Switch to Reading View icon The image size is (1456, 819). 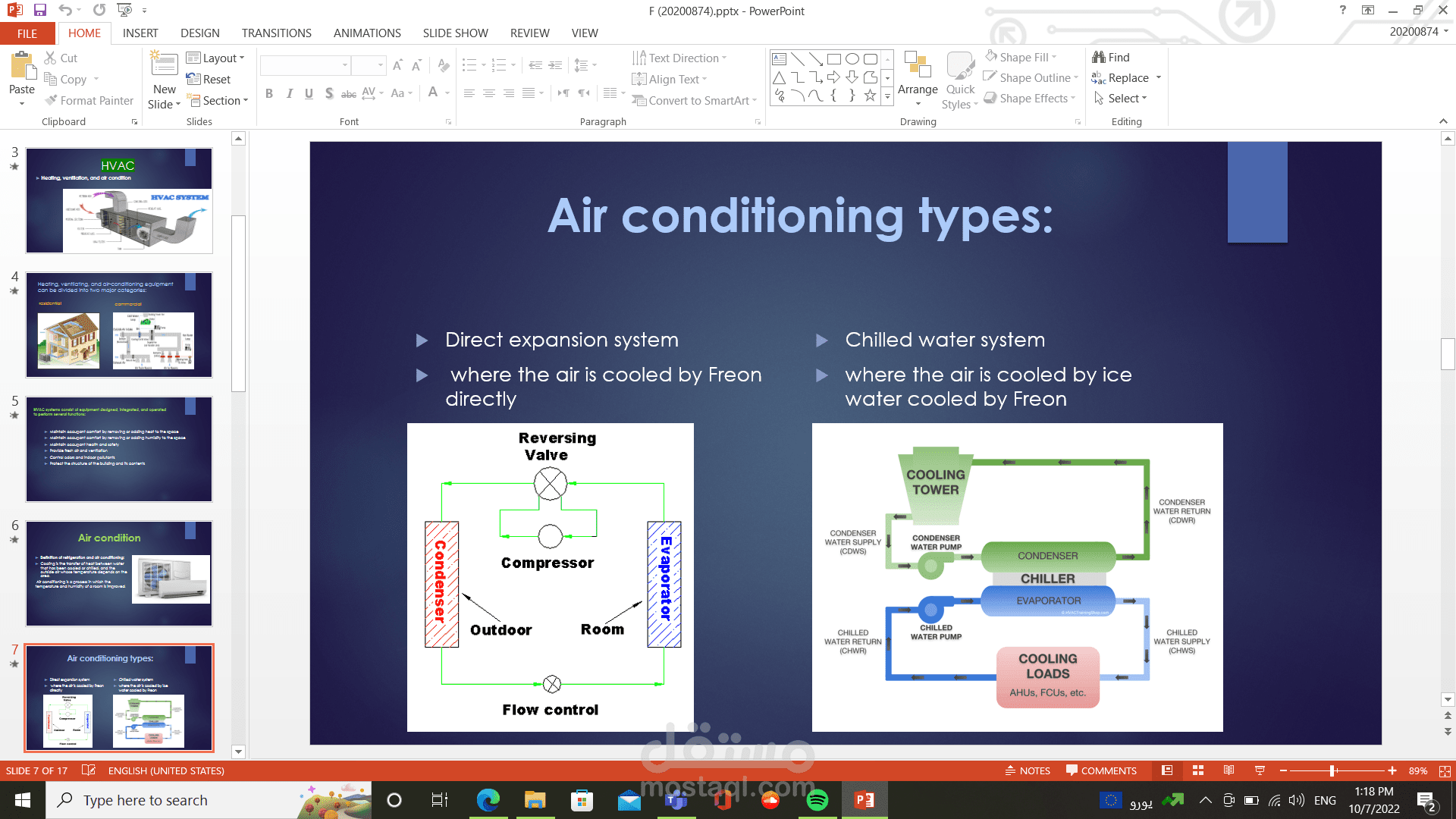coord(1228,770)
